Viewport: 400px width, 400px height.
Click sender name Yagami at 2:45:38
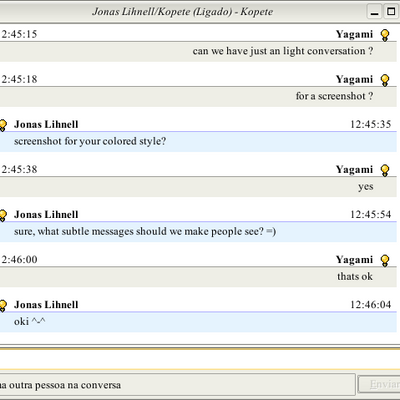coord(354,170)
